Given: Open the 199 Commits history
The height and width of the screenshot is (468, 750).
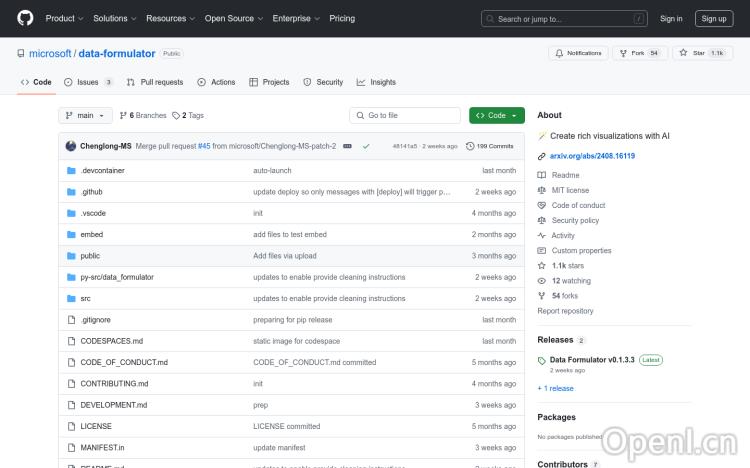Looking at the screenshot, I should click(490, 146).
